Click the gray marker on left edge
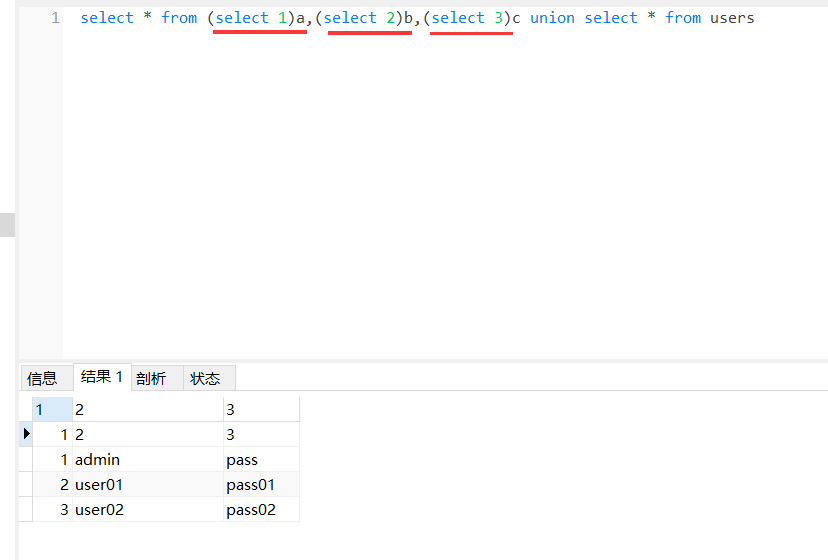Screen dimensions: 828x560 [8, 225]
